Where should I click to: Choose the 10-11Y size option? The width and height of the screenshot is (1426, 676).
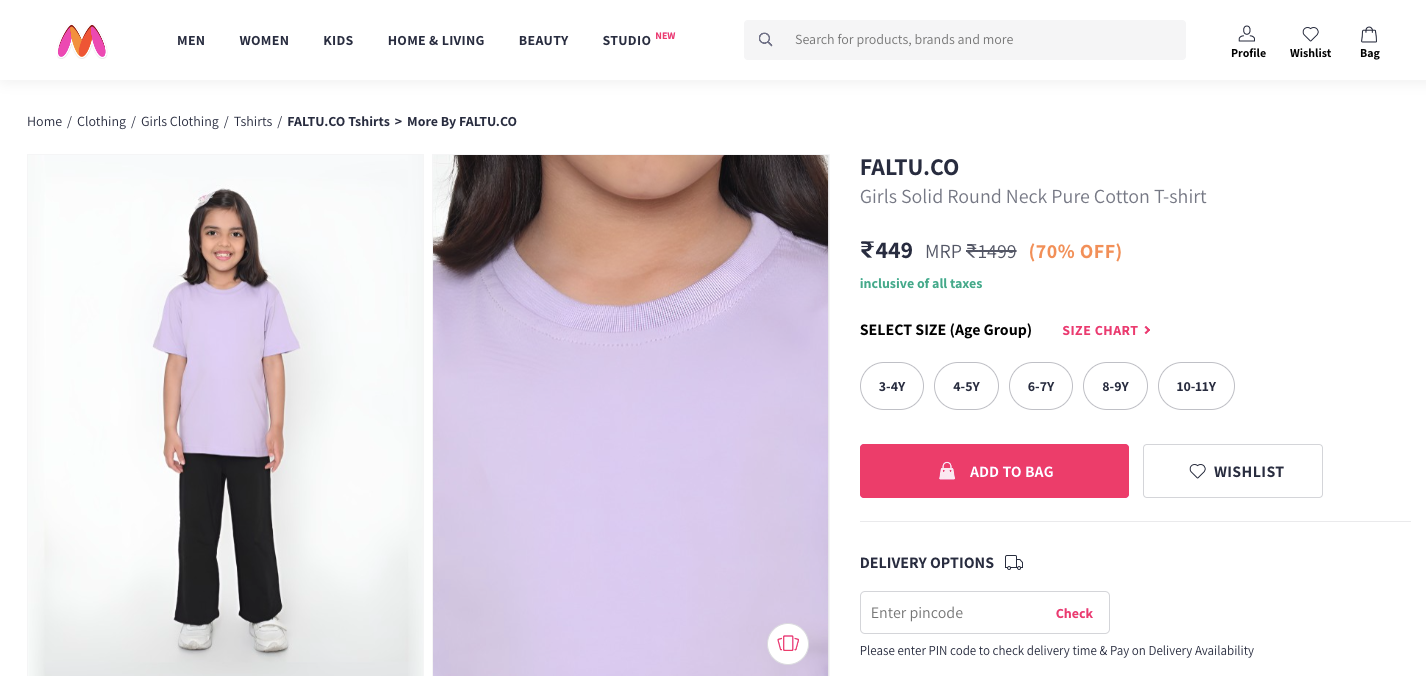(x=1196, y=386)
